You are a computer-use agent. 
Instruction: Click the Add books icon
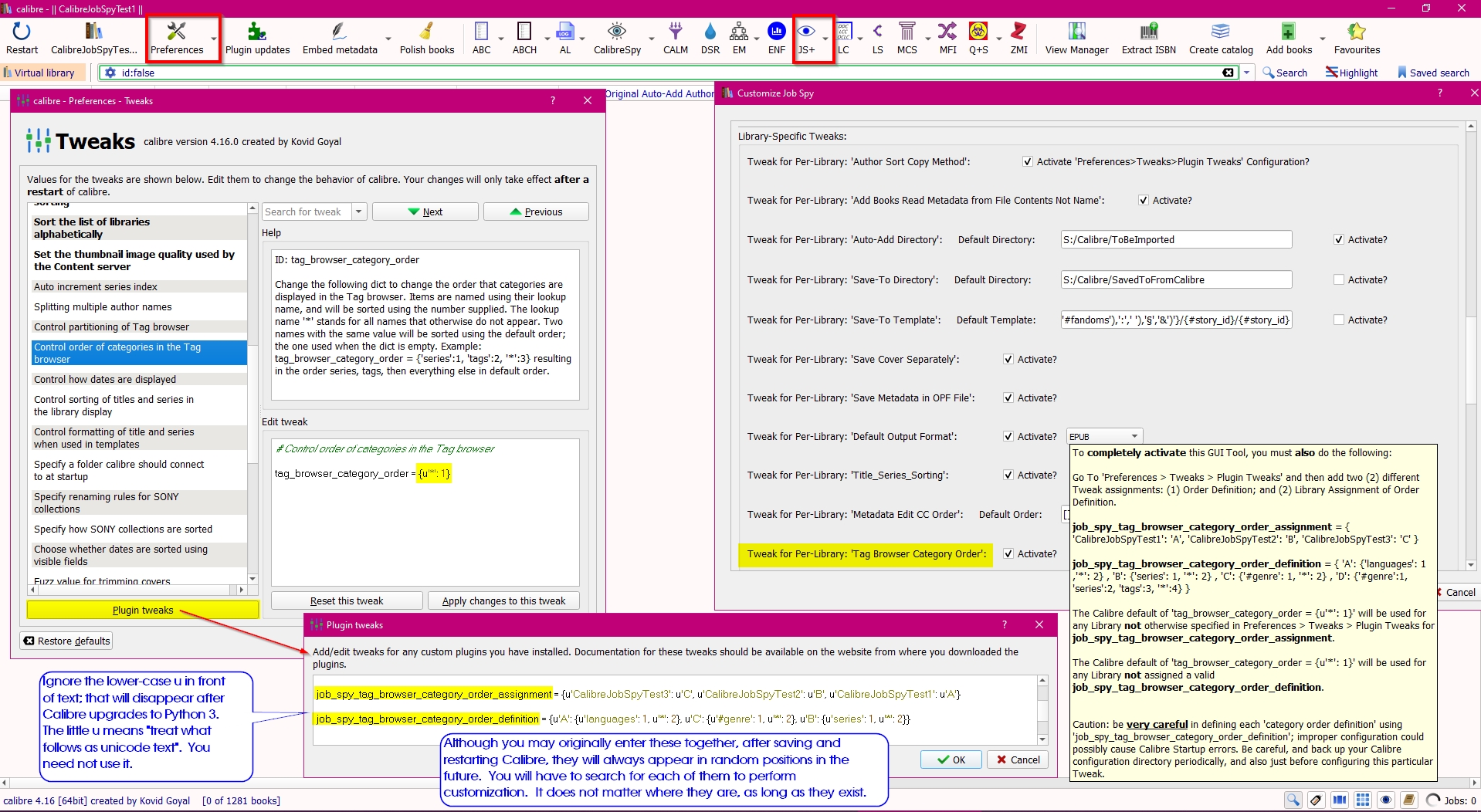point(1289,39)
